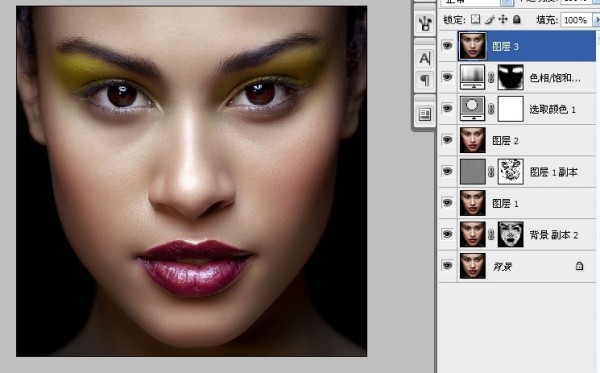
Task: Click the chain link on 背景 副本 2
Action: tap(491, 235)
